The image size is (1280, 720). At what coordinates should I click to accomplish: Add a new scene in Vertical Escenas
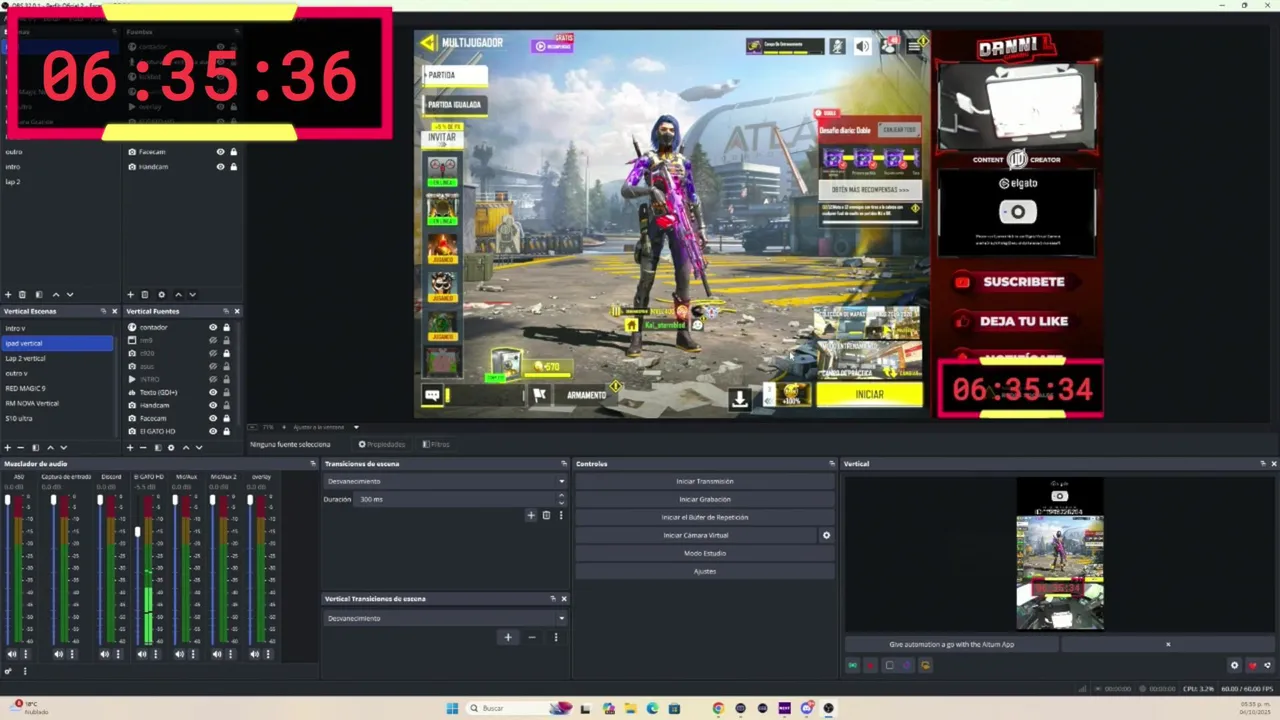(x=8, y=447)
